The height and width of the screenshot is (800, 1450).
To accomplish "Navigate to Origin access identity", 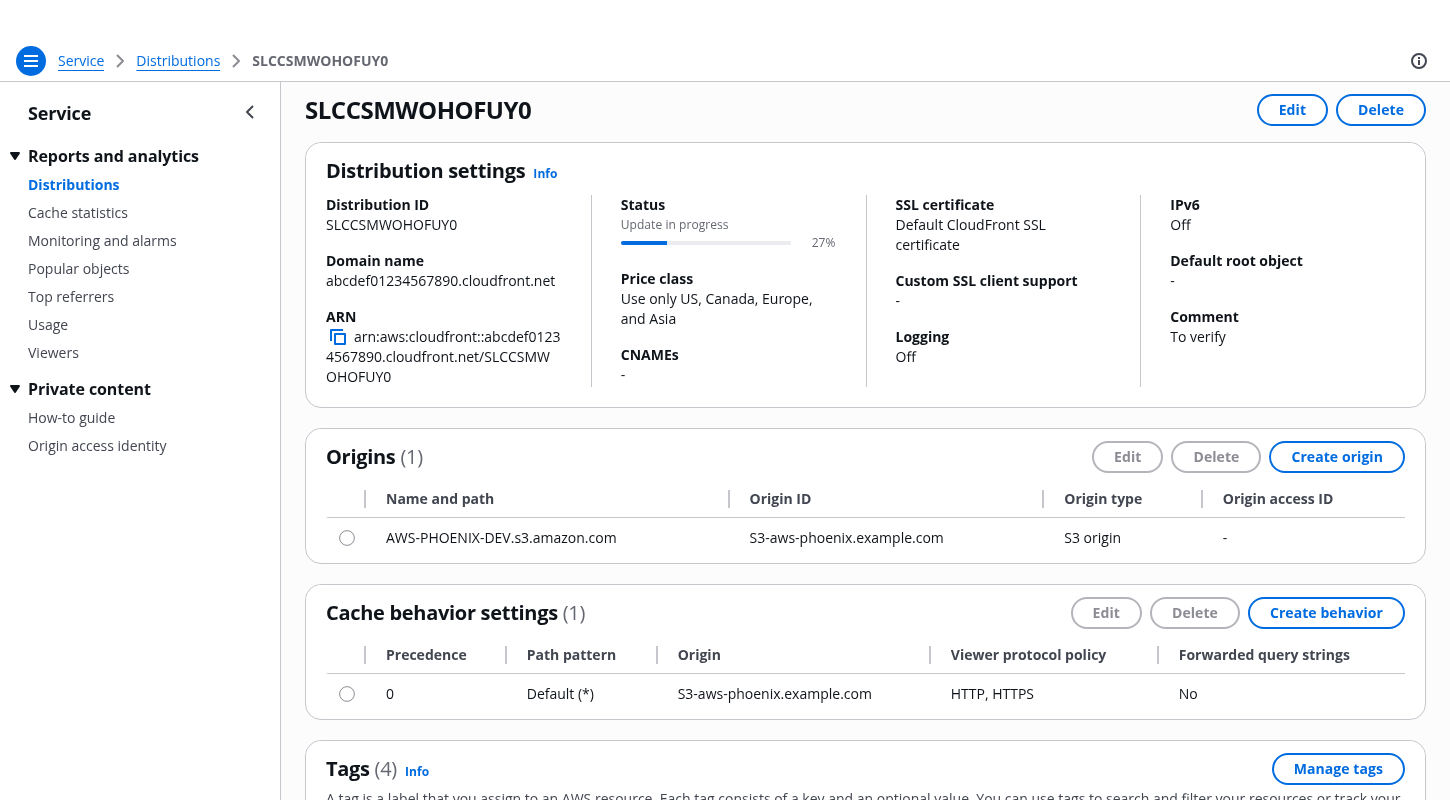I will tap(97, 446).
